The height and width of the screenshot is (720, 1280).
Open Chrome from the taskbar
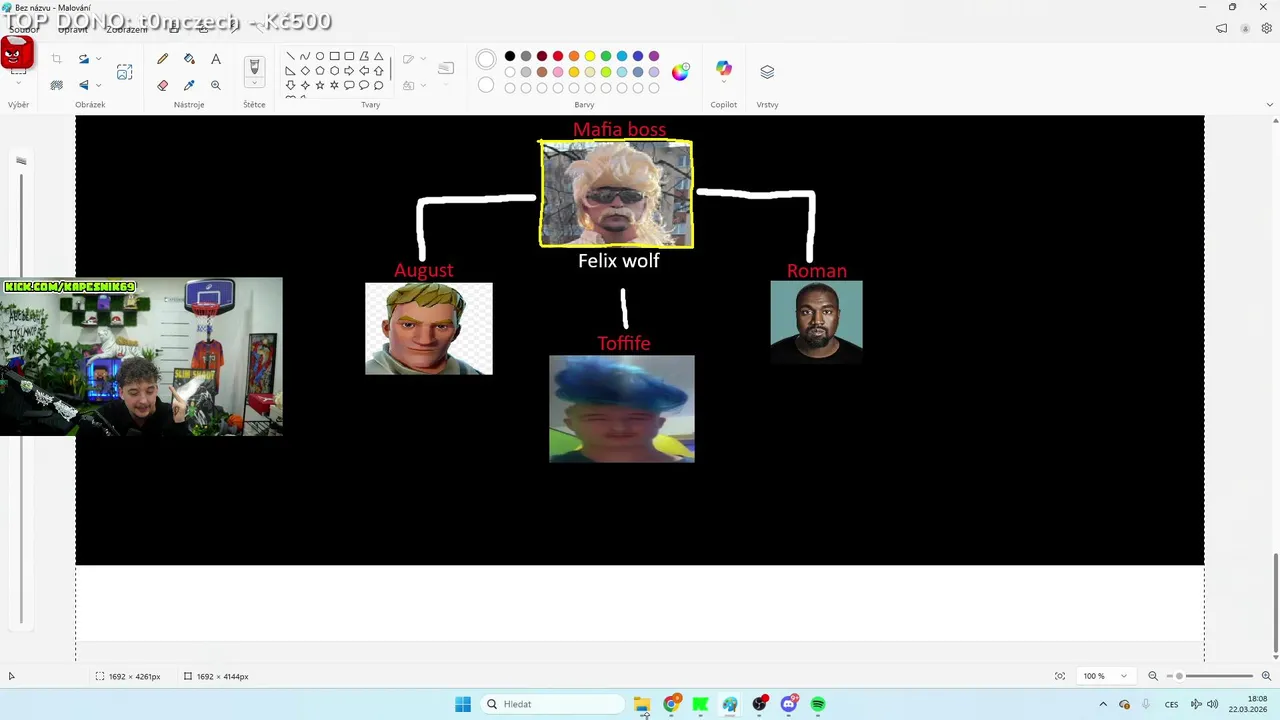tap(671, 704)
